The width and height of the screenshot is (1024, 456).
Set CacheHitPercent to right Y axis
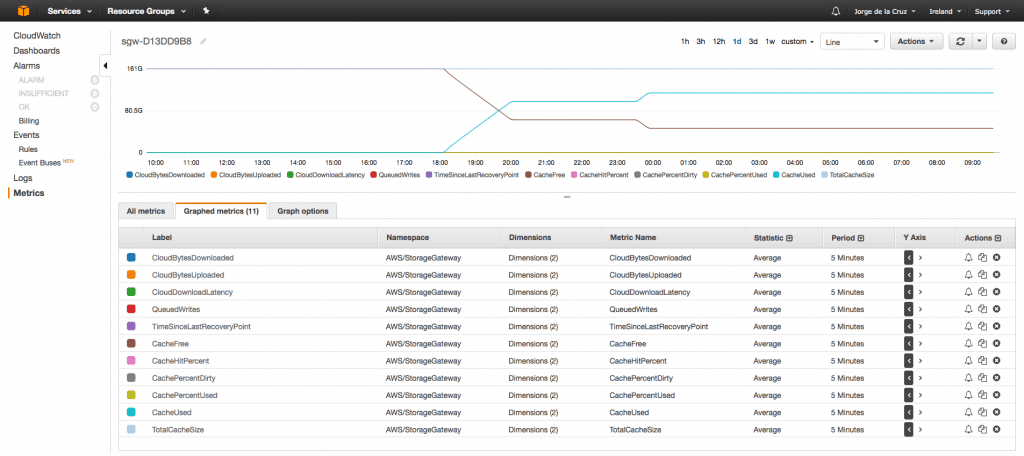920,361
